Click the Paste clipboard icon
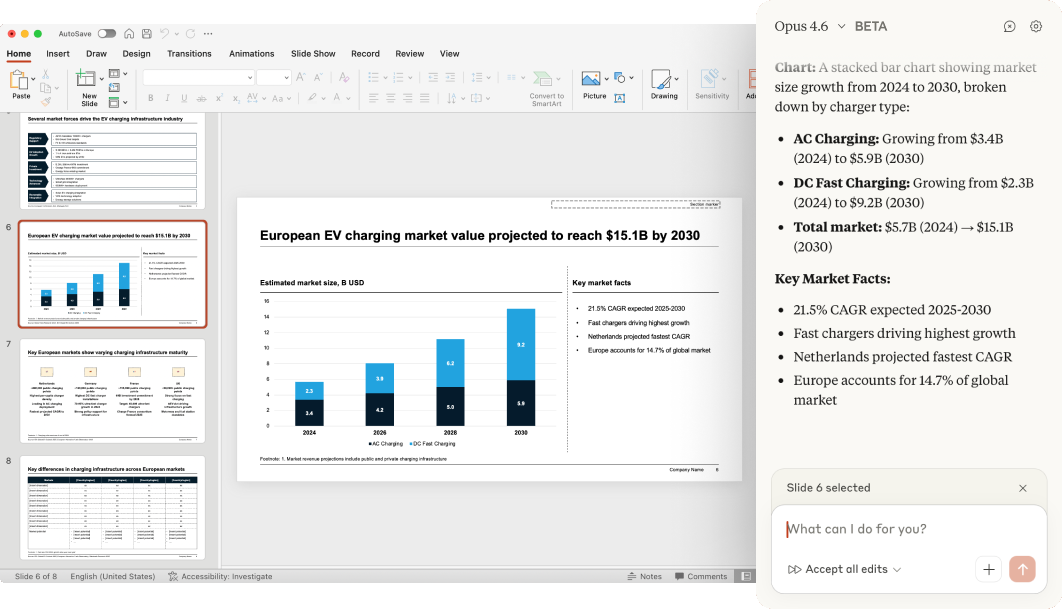Viewport: 1062px width, 609px height. click(x=20, y=80)
